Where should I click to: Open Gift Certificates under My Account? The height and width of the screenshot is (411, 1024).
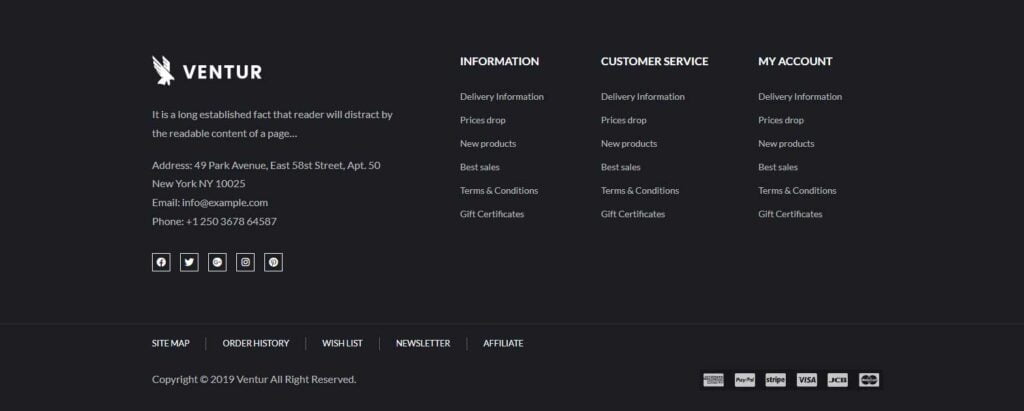pyautogui.click(x=790, y=214)
